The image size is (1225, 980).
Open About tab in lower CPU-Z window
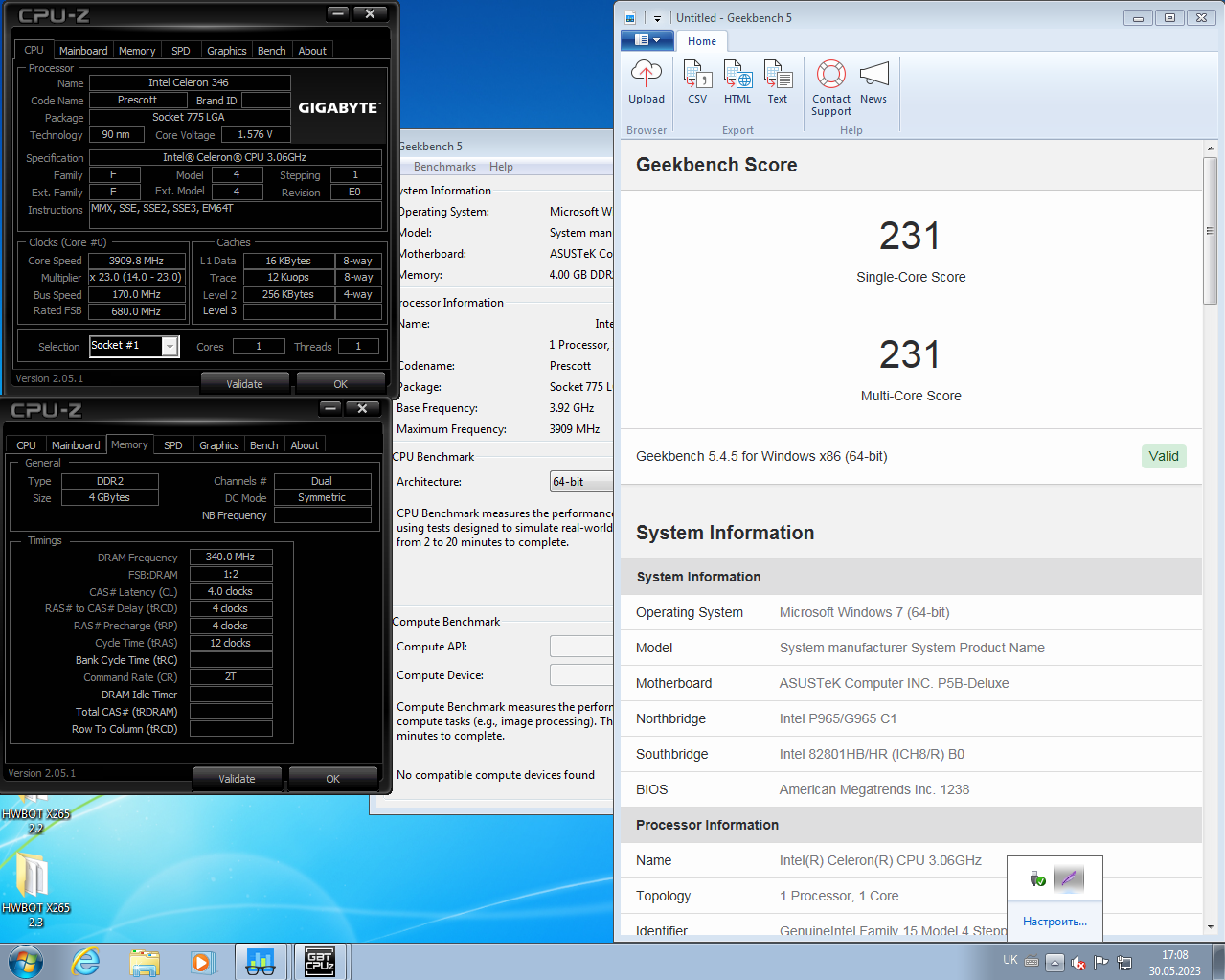click(x=305, y=445)
